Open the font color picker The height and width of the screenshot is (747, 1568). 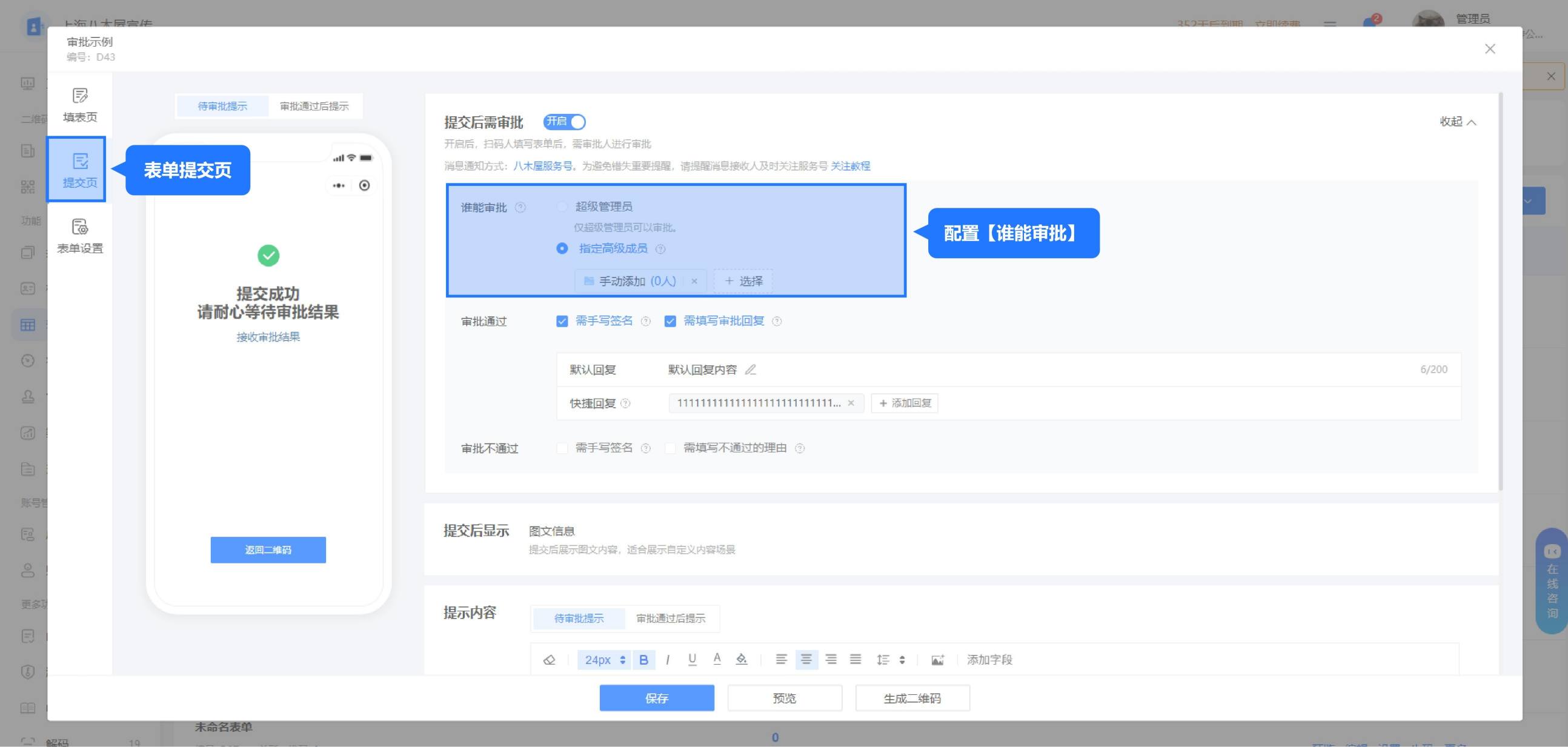pos(717,659)
